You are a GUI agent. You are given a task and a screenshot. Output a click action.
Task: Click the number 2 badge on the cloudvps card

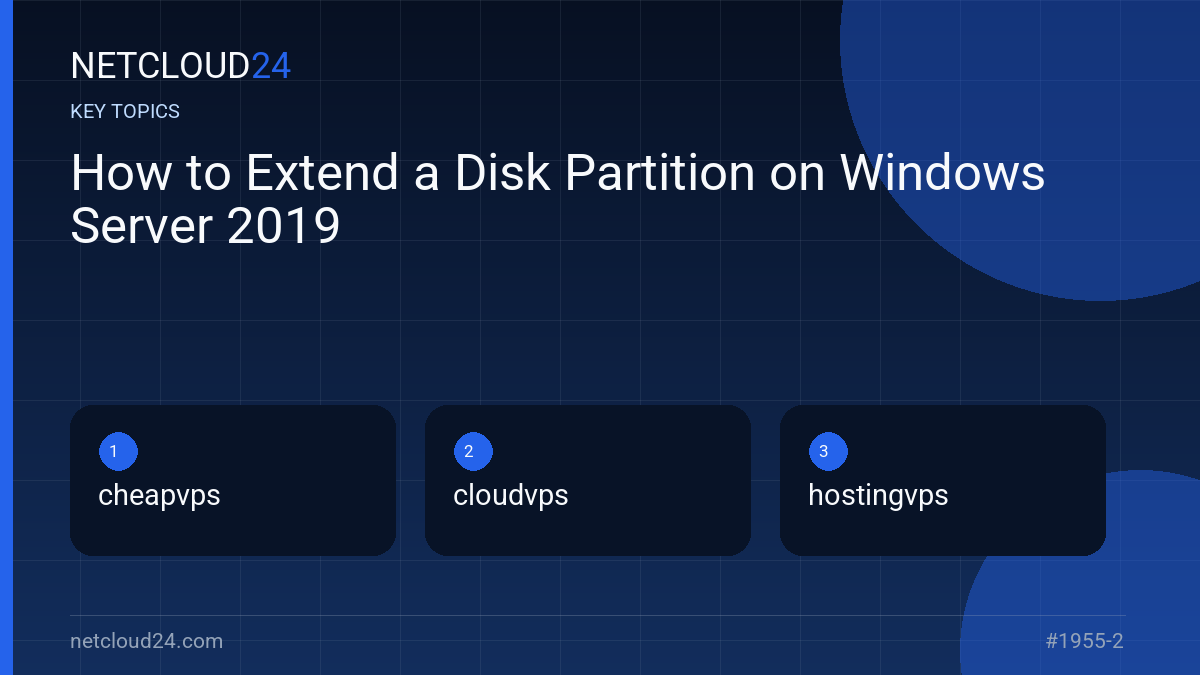point(473,452)
